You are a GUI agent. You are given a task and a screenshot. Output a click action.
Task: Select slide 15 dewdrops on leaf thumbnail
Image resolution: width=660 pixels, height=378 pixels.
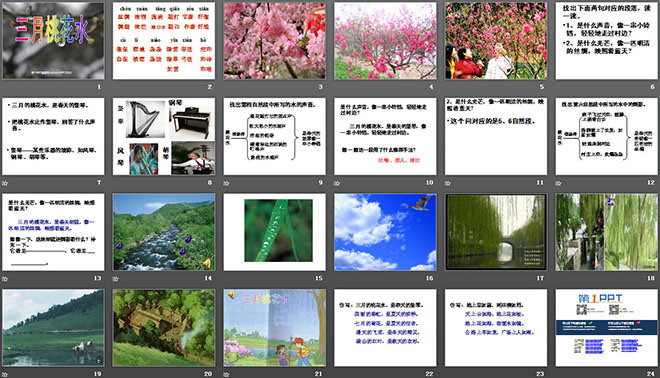click(x=274, y=232)
